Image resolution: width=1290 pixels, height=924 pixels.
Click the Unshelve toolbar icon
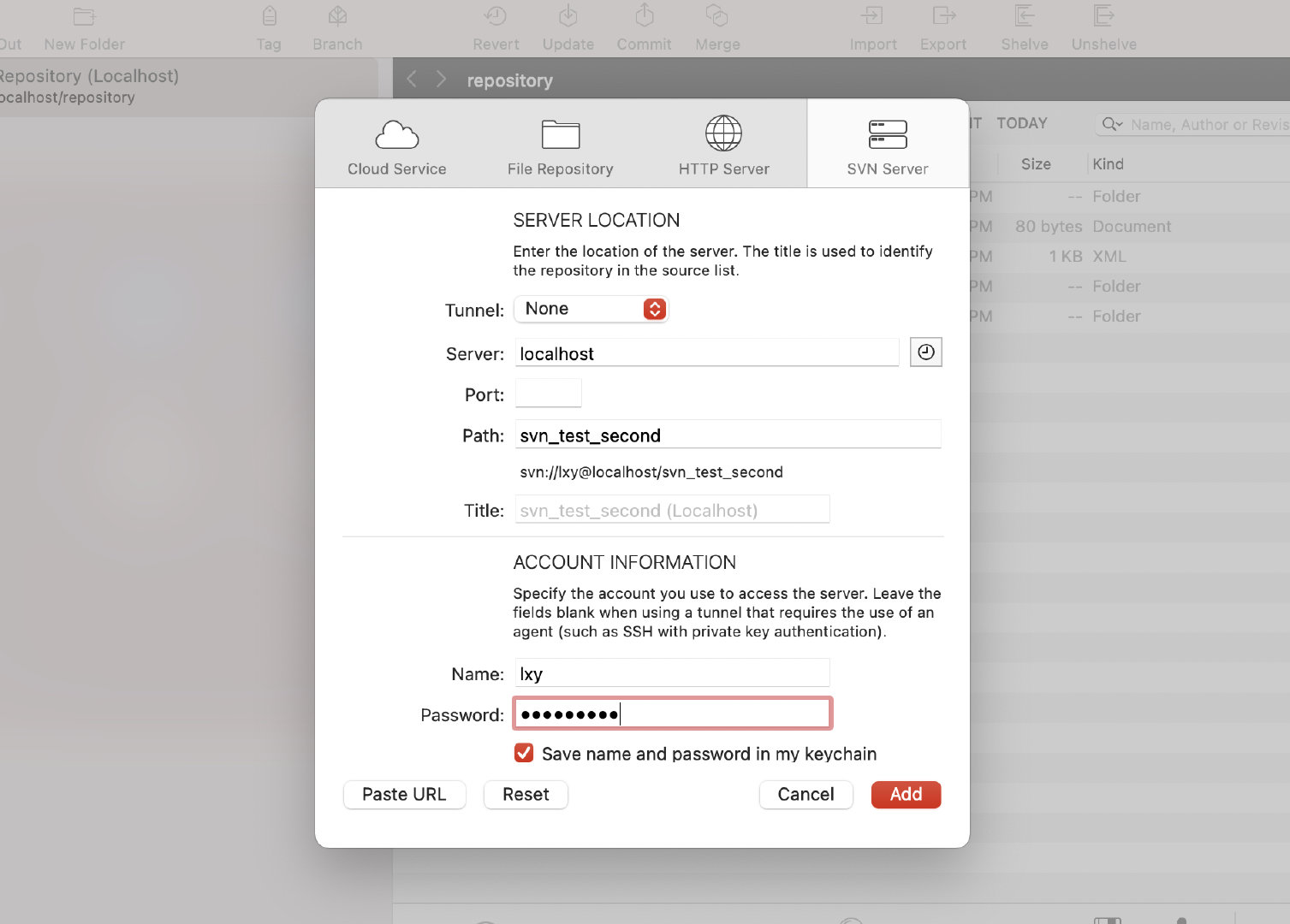[1104, 16]
